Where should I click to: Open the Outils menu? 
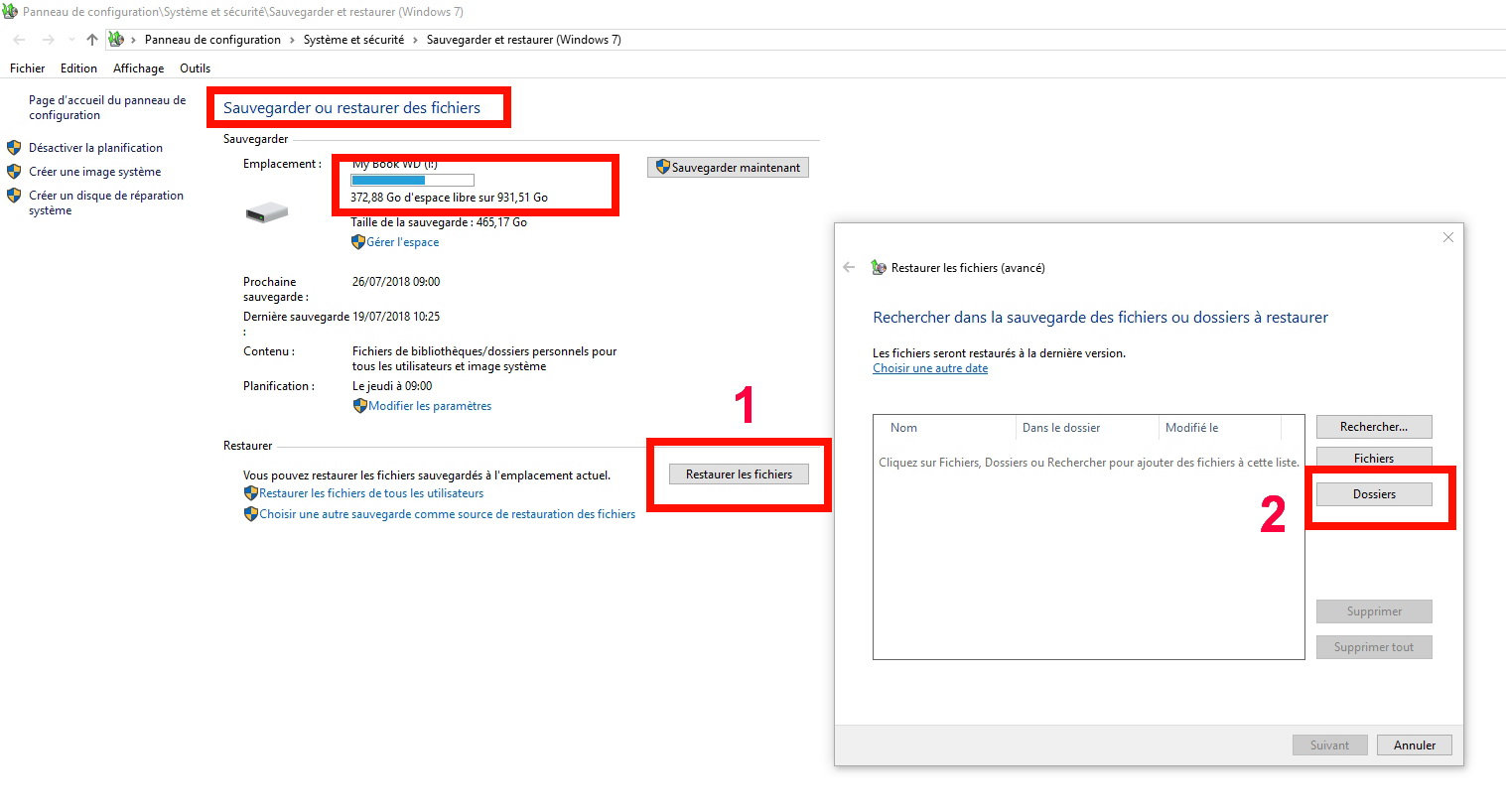pyautogui.click(x=195, y=68)
